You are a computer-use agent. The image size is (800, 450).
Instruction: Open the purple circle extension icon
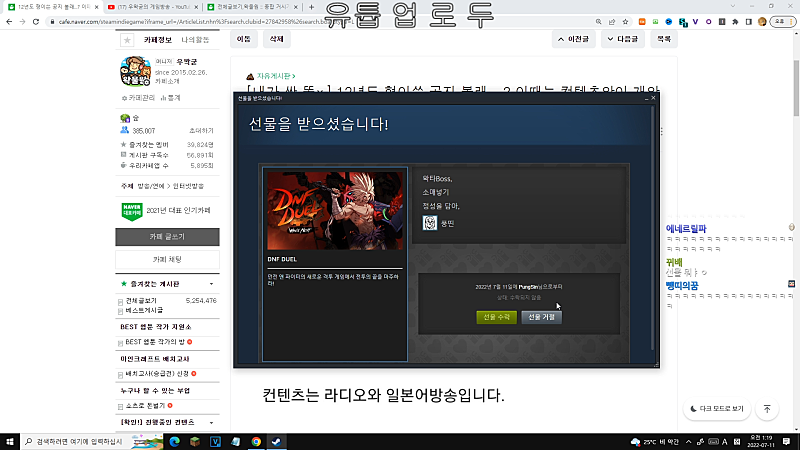(709, 22)
